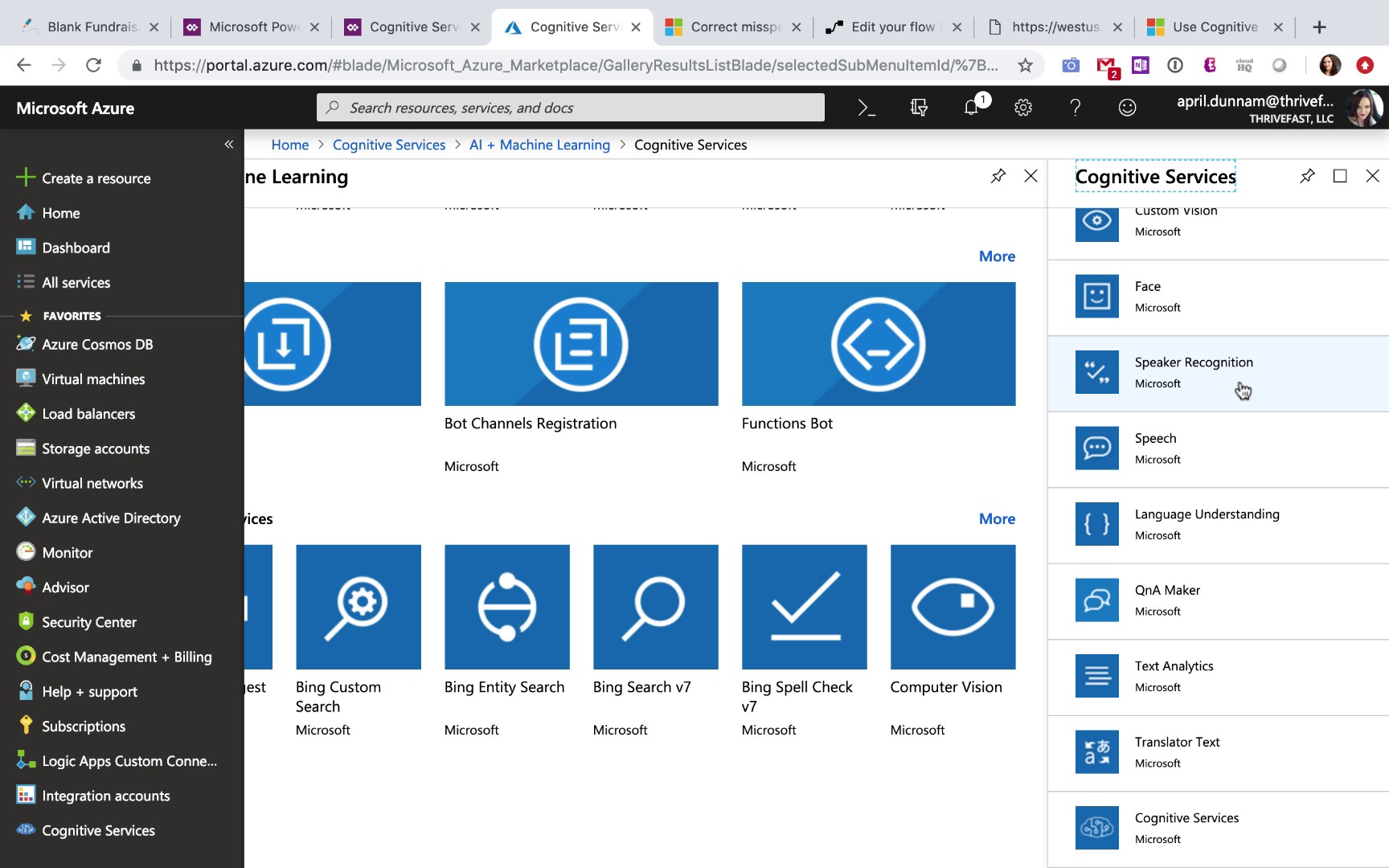1389x868 pixels.
Task: Select Translator Text service
Action: coord(1219,752)
